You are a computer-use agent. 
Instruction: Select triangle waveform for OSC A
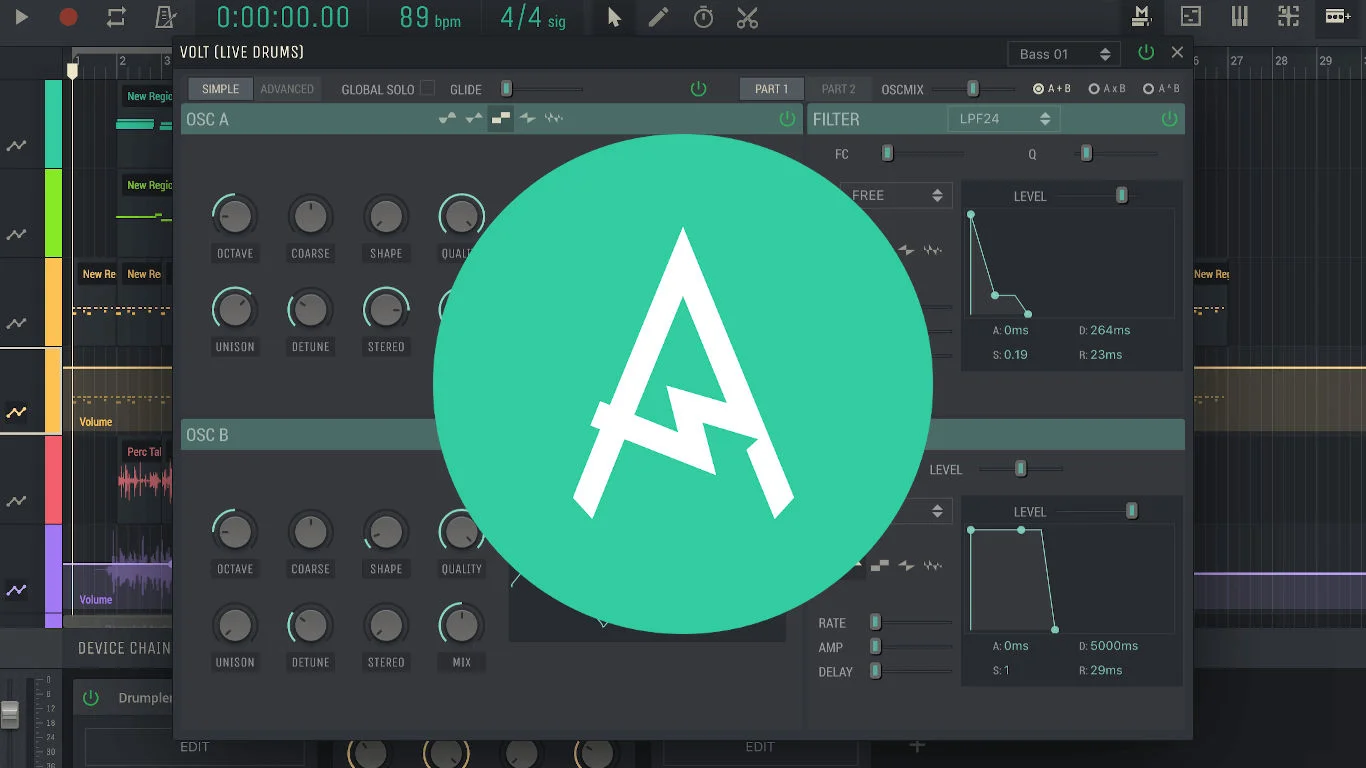pos(474,119)
